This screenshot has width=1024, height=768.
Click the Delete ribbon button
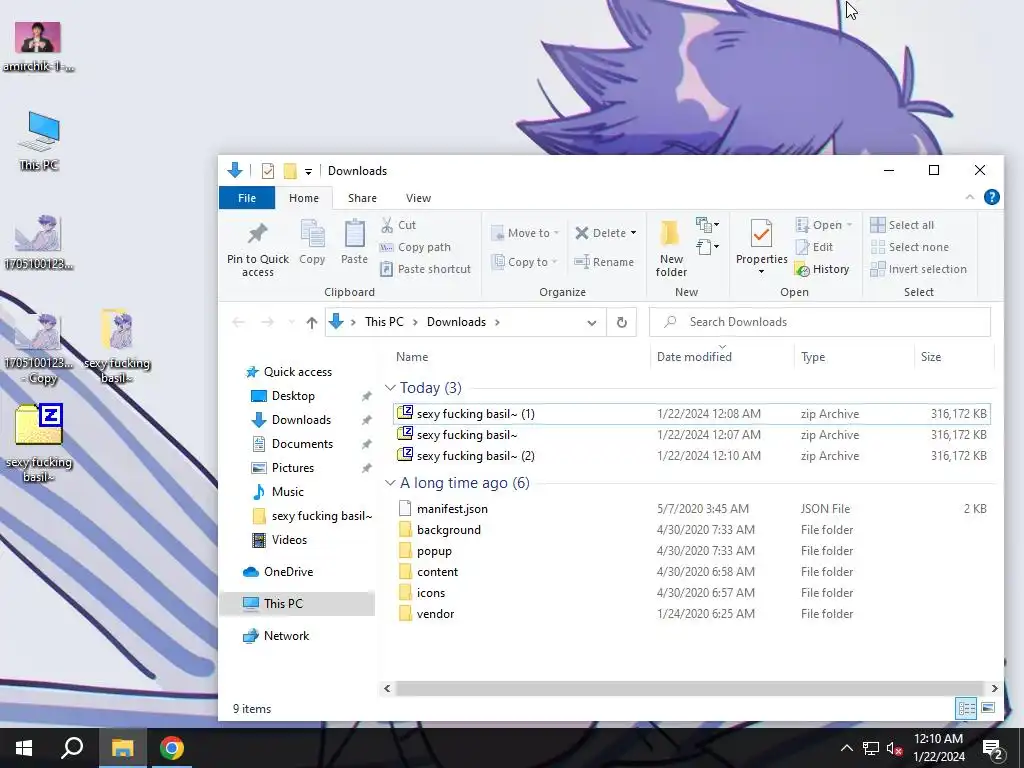pyautogui.click(x=605, y=233)
